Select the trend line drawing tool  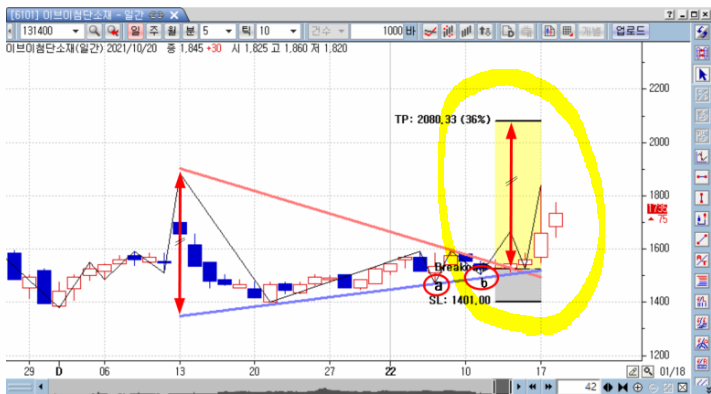click(701, 239)
